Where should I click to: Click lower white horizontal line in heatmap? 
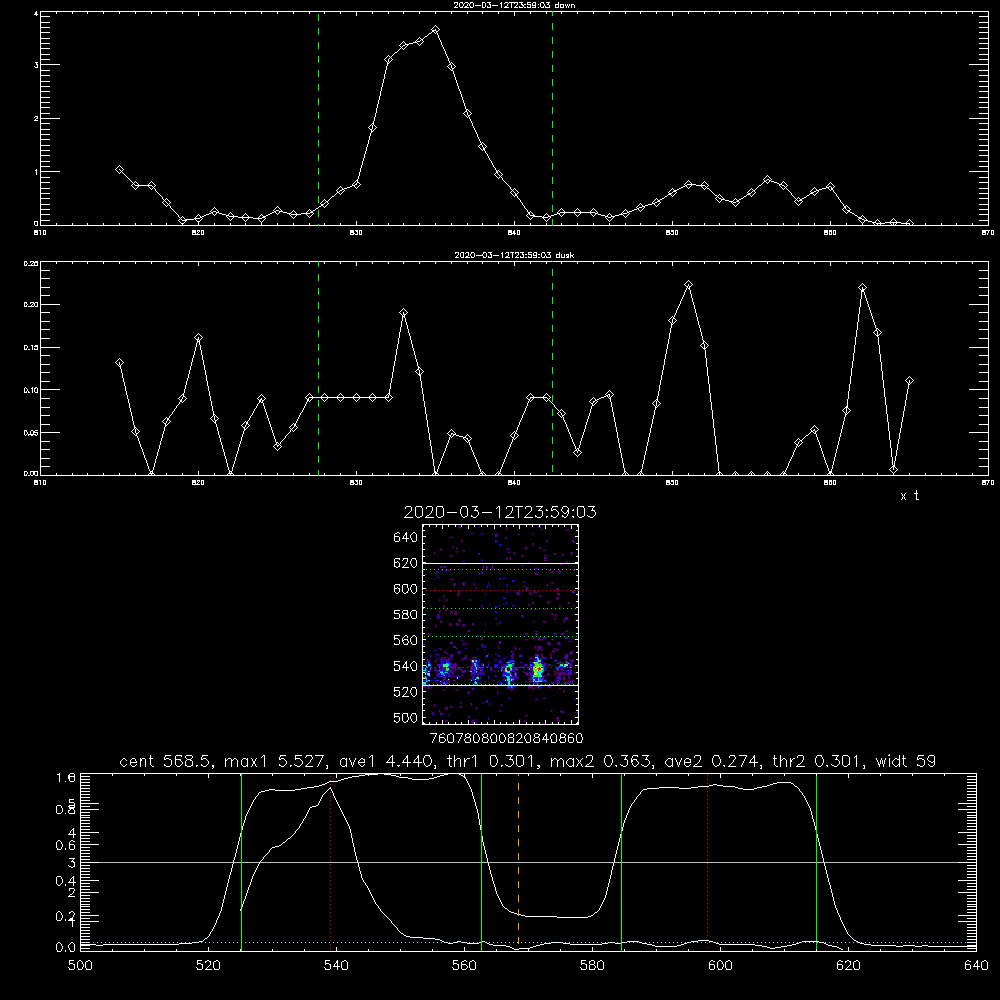tap(501, 685)
